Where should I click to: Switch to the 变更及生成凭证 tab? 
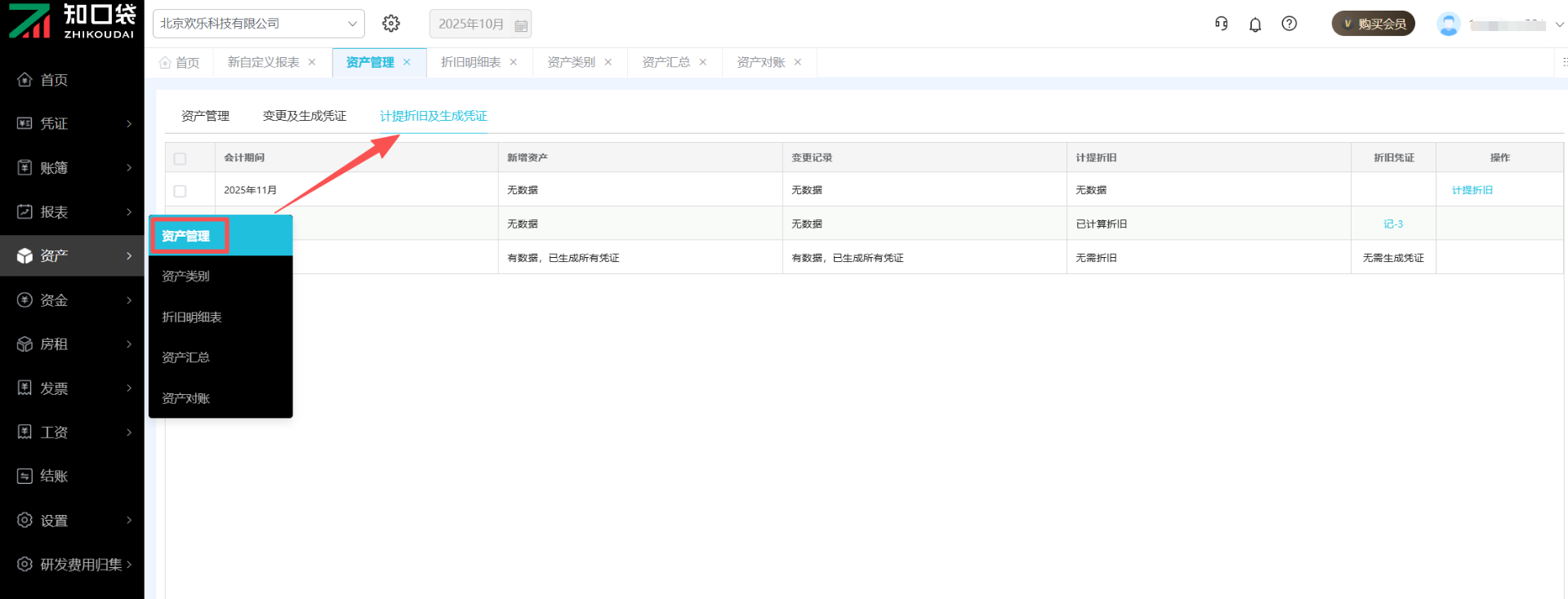click(305, 116)
